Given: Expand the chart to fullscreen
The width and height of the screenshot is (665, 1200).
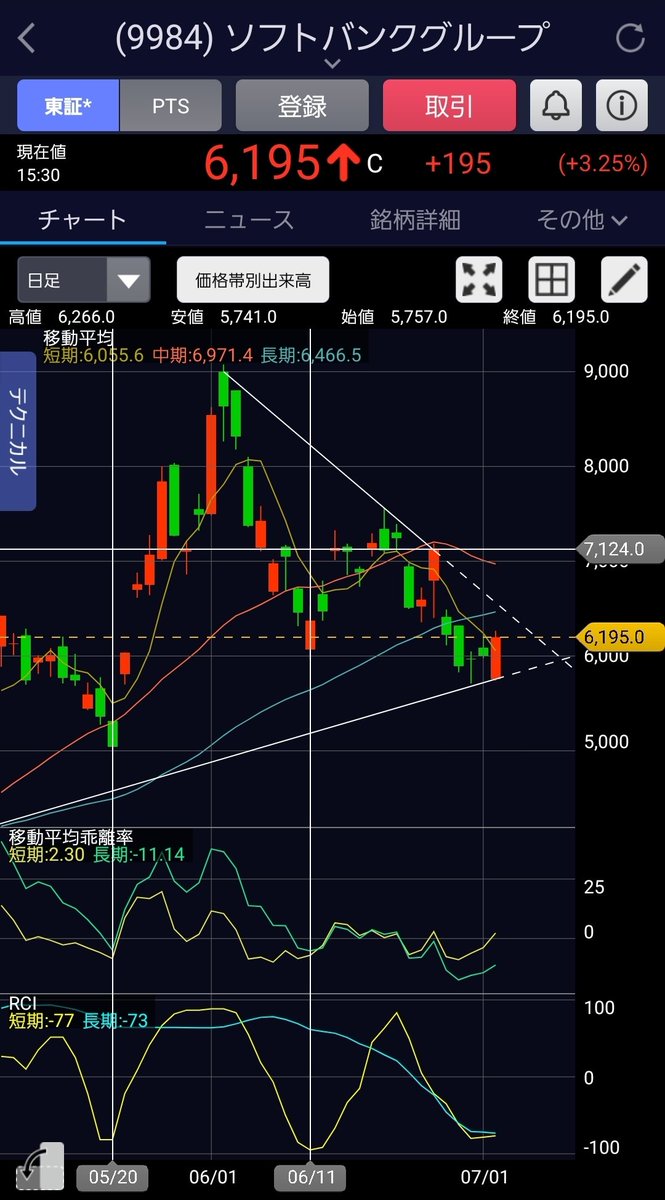Looking at the screenshot, I should coord(480,280).
